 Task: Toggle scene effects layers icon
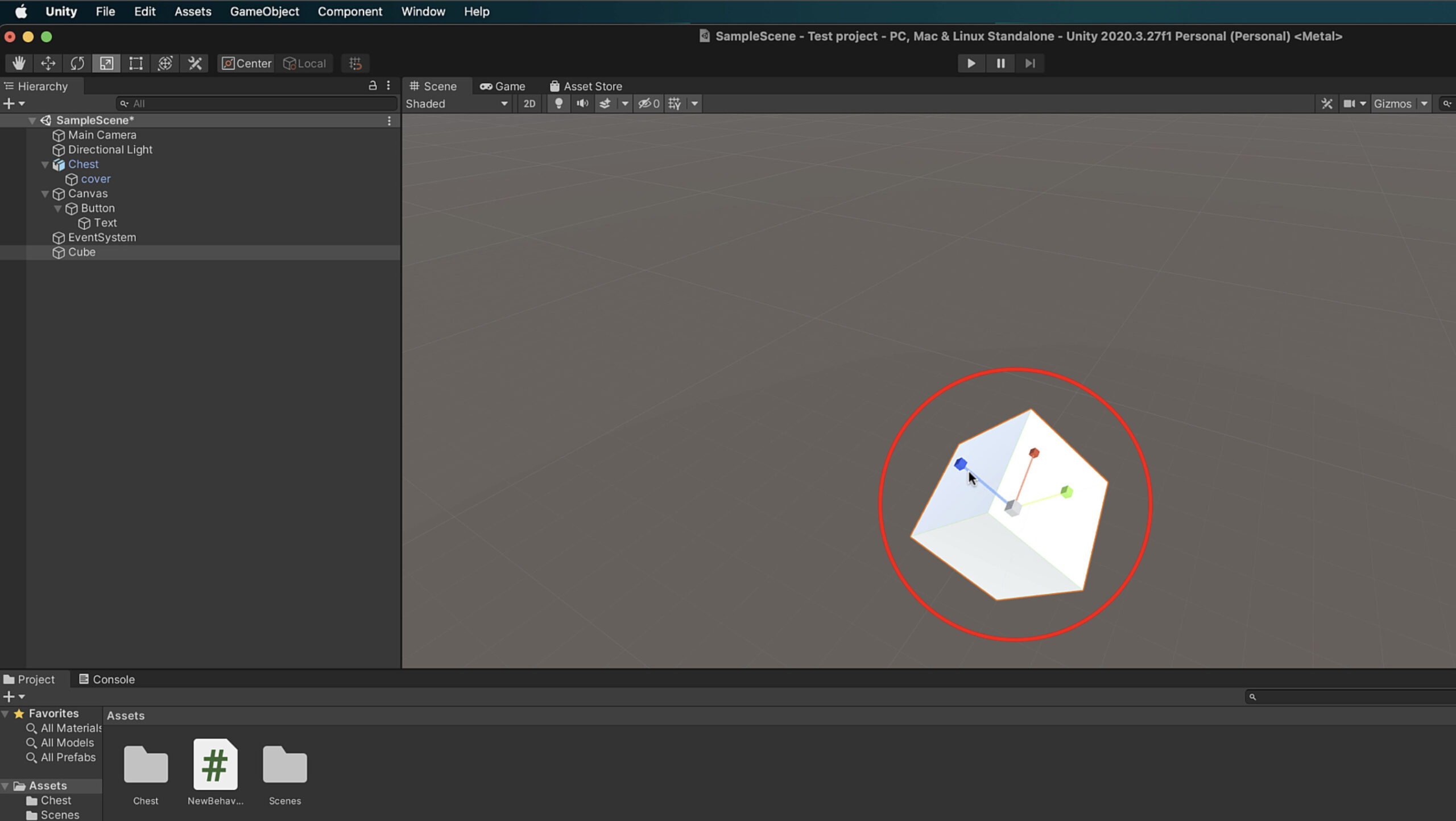coord(605,104)
